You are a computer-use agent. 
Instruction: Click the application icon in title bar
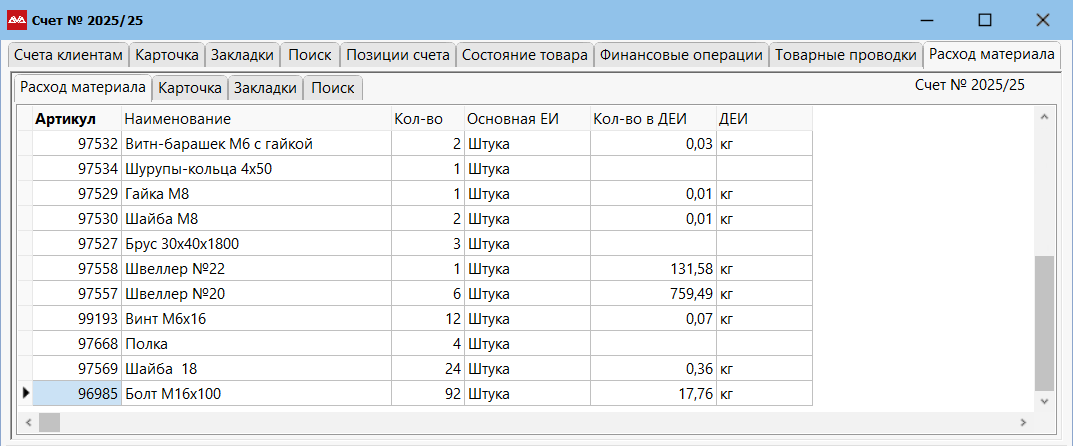click(x=17, y=20)
